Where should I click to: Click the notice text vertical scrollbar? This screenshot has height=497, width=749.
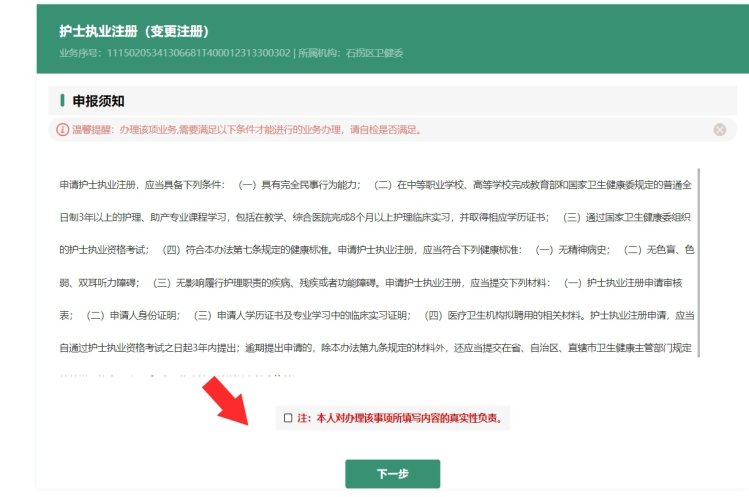(698, 262)
